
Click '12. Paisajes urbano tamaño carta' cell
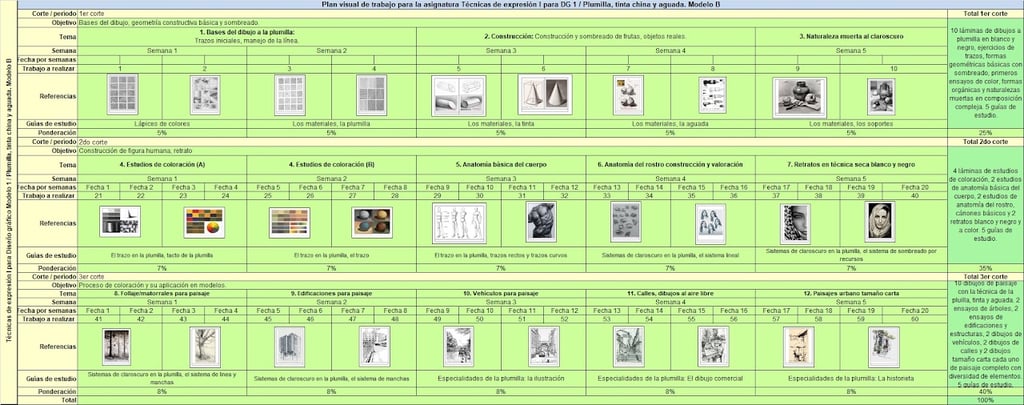point(851,293)
